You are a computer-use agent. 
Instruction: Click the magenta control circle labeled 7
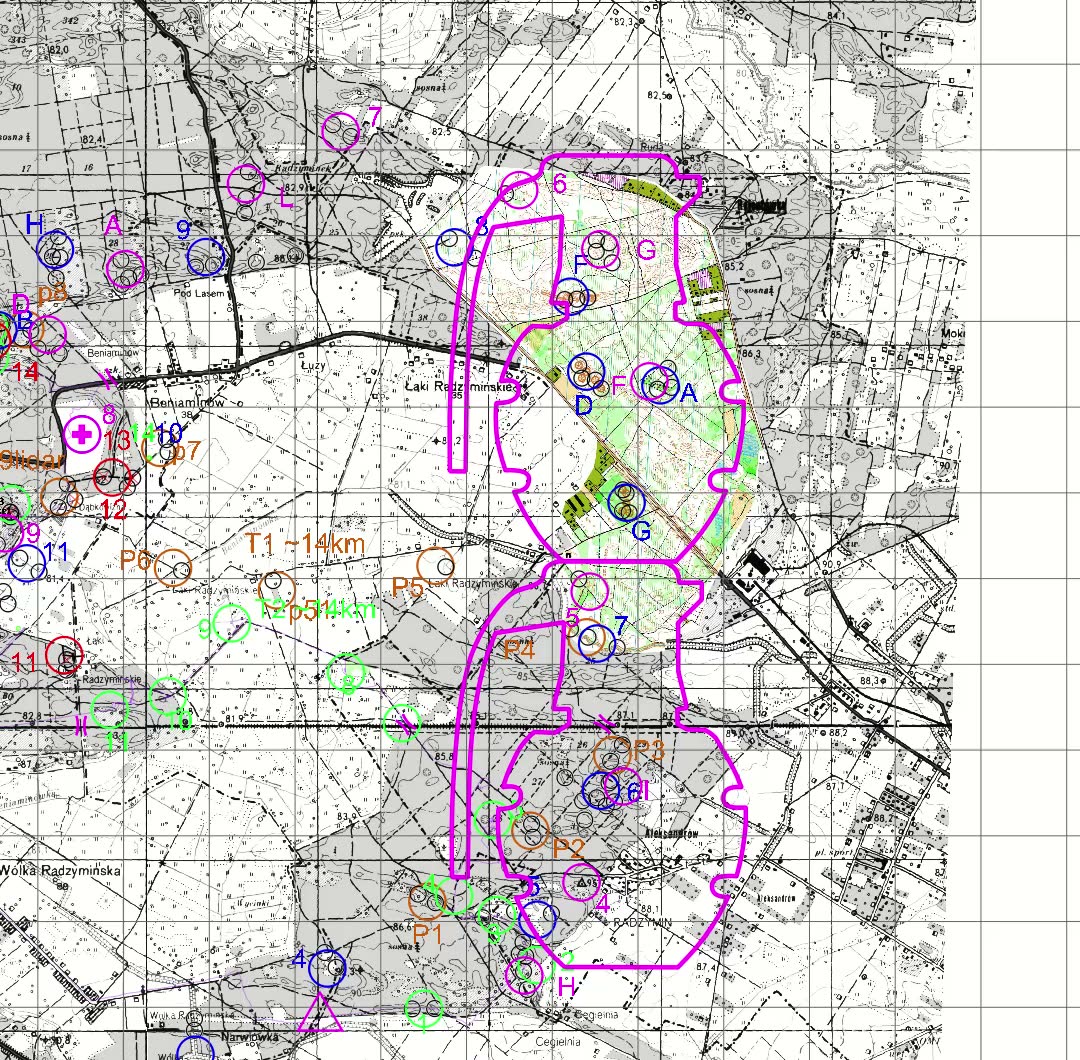pyautogui.click(x=340, y=132)
